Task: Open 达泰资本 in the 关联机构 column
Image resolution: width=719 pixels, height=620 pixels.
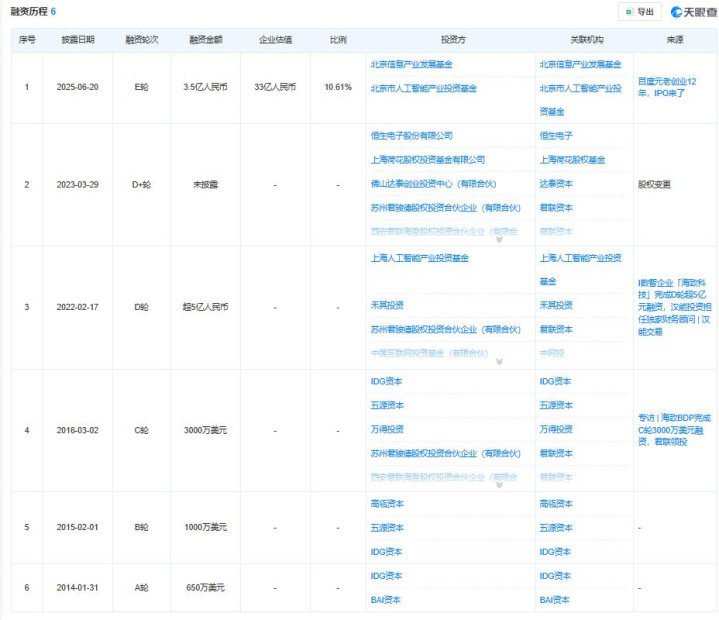Action: point(556,183)
